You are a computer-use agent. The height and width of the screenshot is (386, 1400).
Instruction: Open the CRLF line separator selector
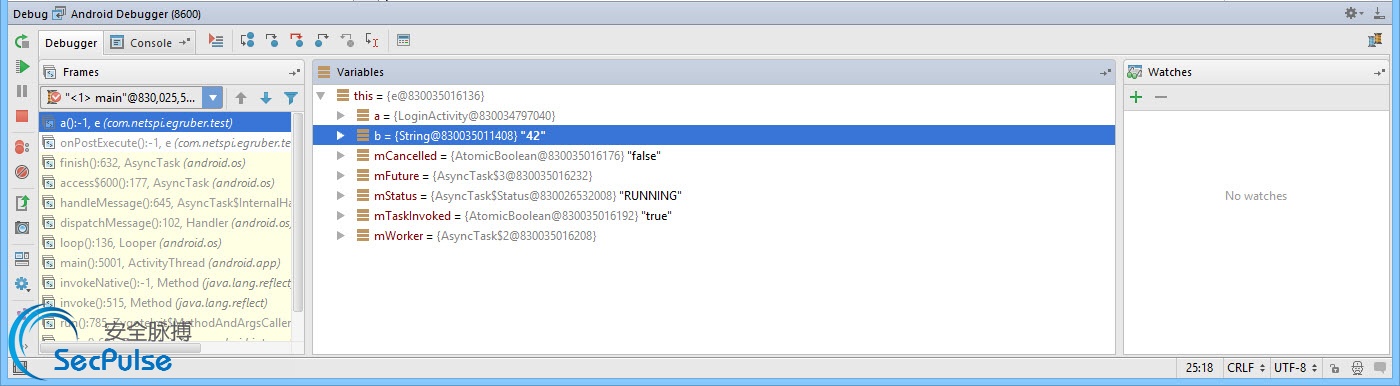point(1246,368)
